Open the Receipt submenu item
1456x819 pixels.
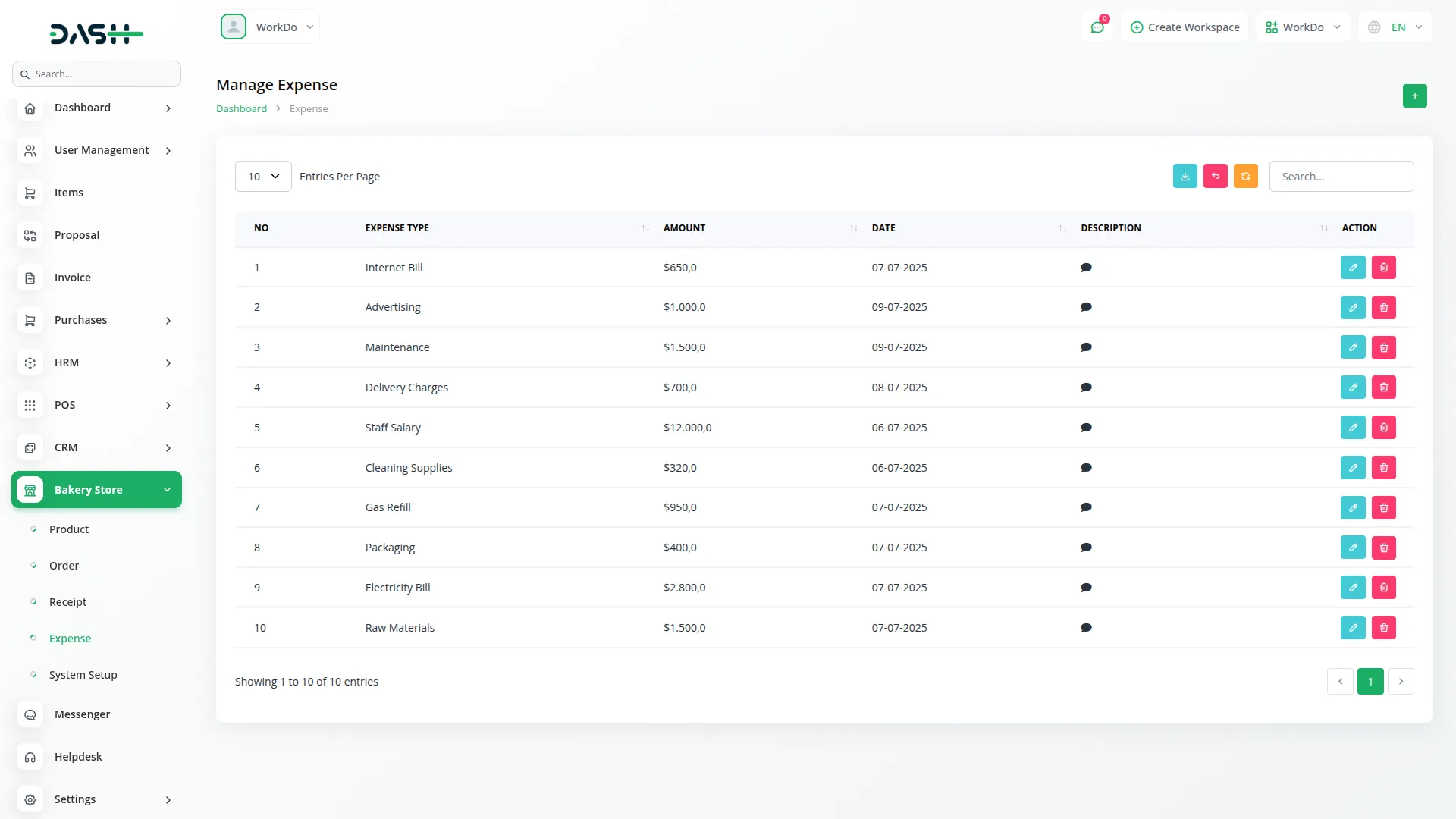click(67, 602)
